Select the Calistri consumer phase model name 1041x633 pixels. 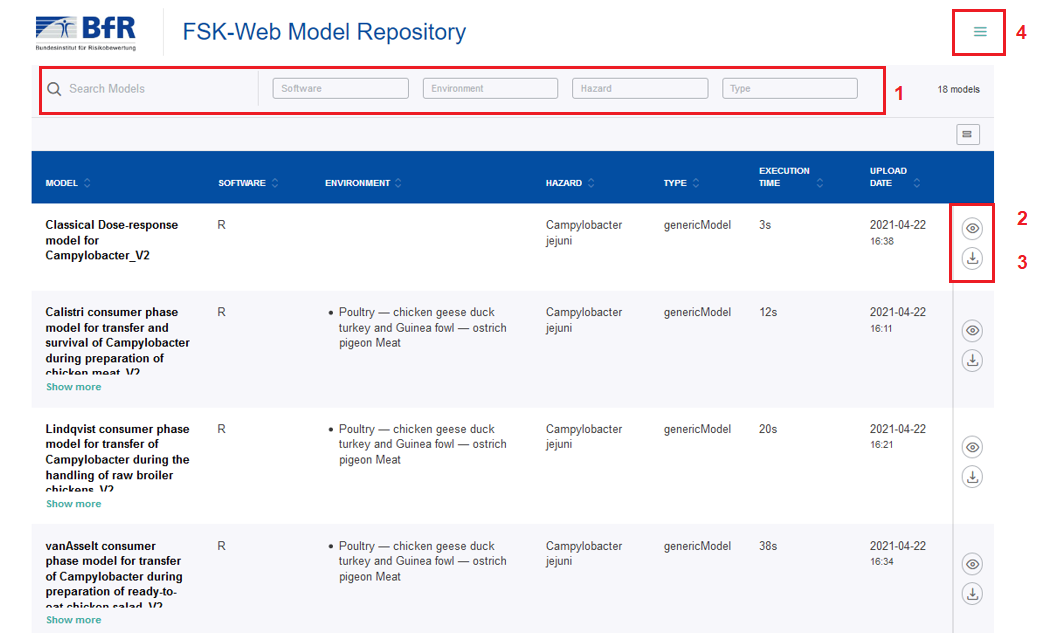click(x=118, y=341)
